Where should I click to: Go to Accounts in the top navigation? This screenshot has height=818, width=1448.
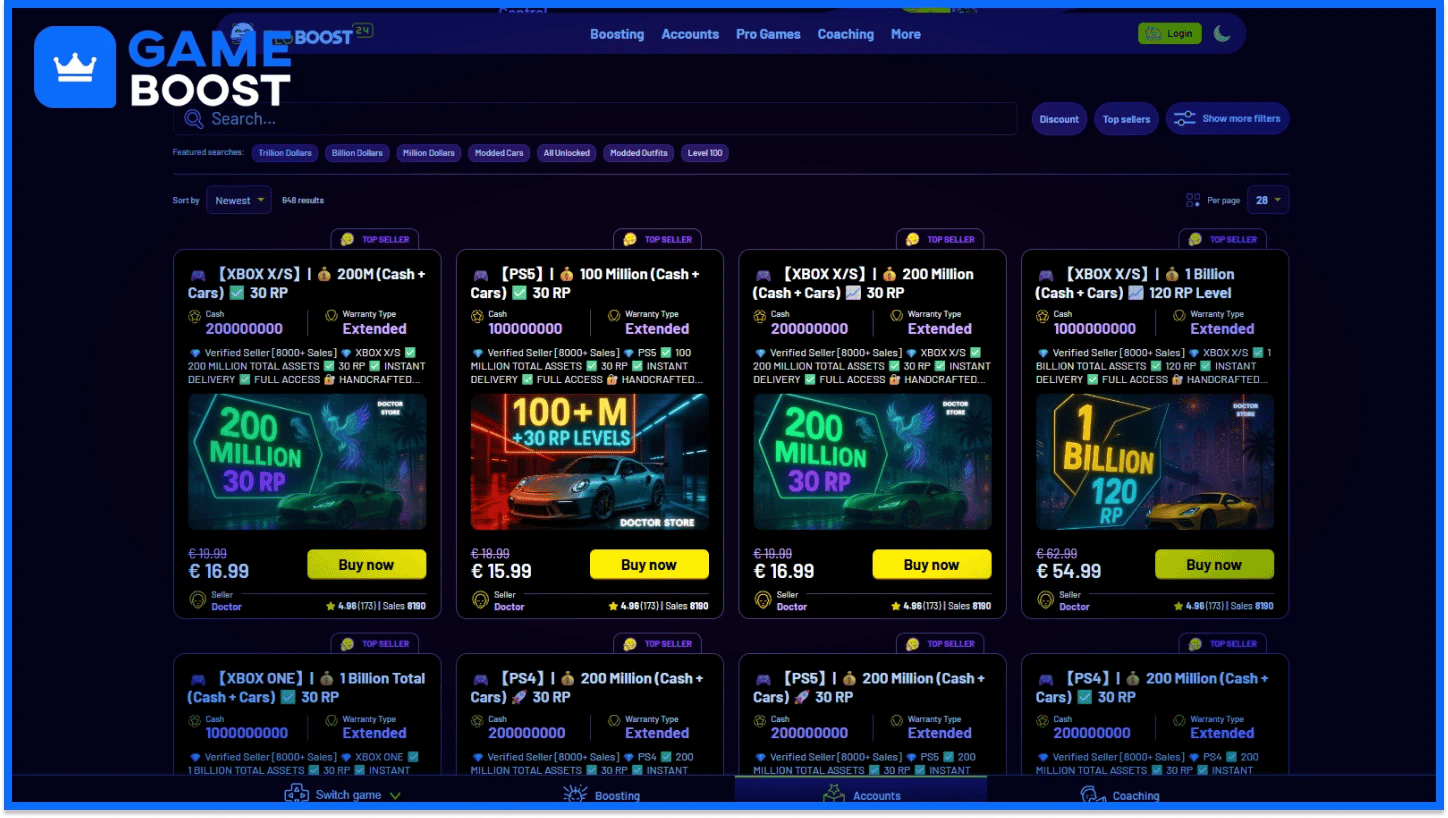click(690, 34)
